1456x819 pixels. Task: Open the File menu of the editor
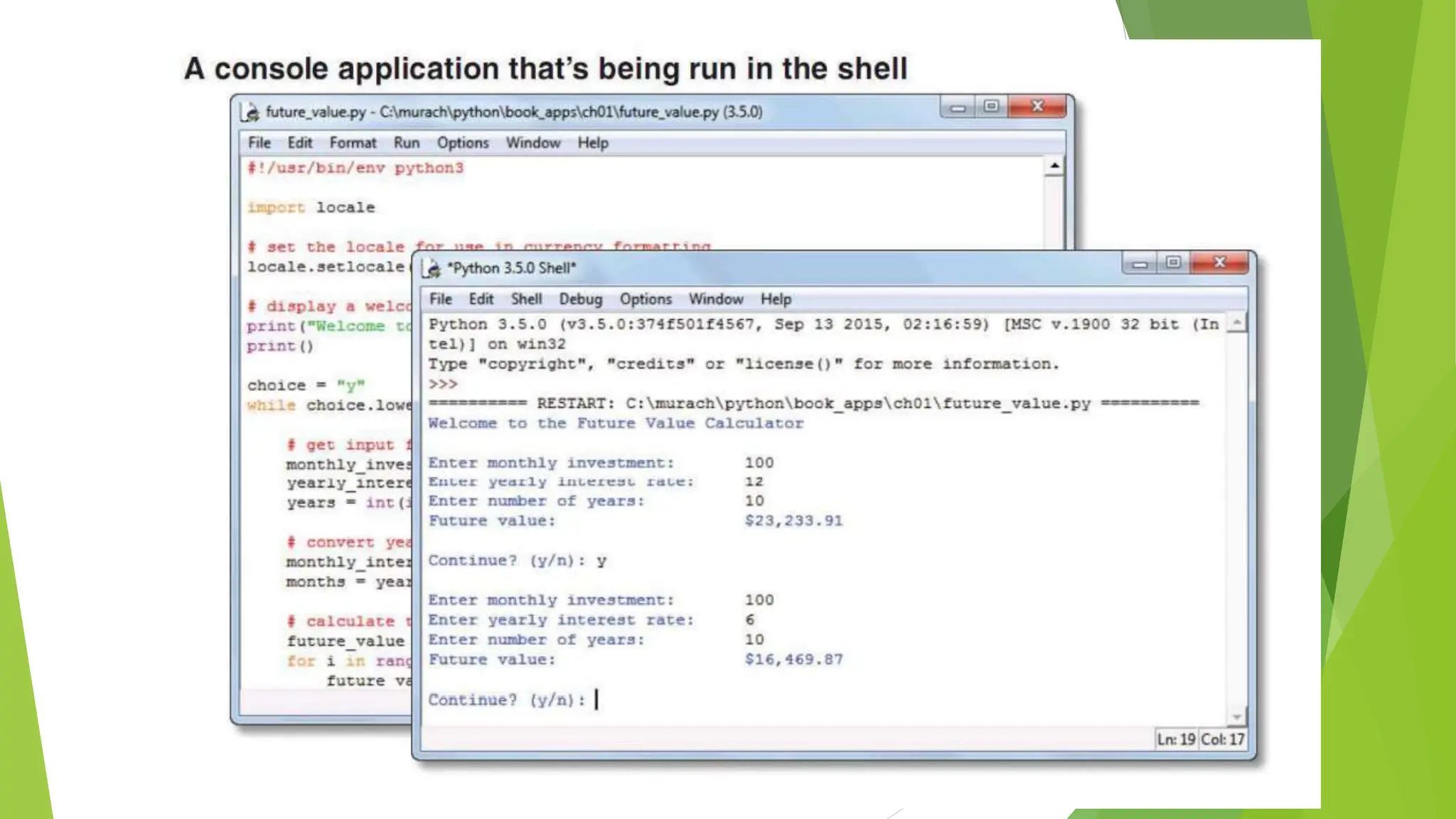point(259,143)
